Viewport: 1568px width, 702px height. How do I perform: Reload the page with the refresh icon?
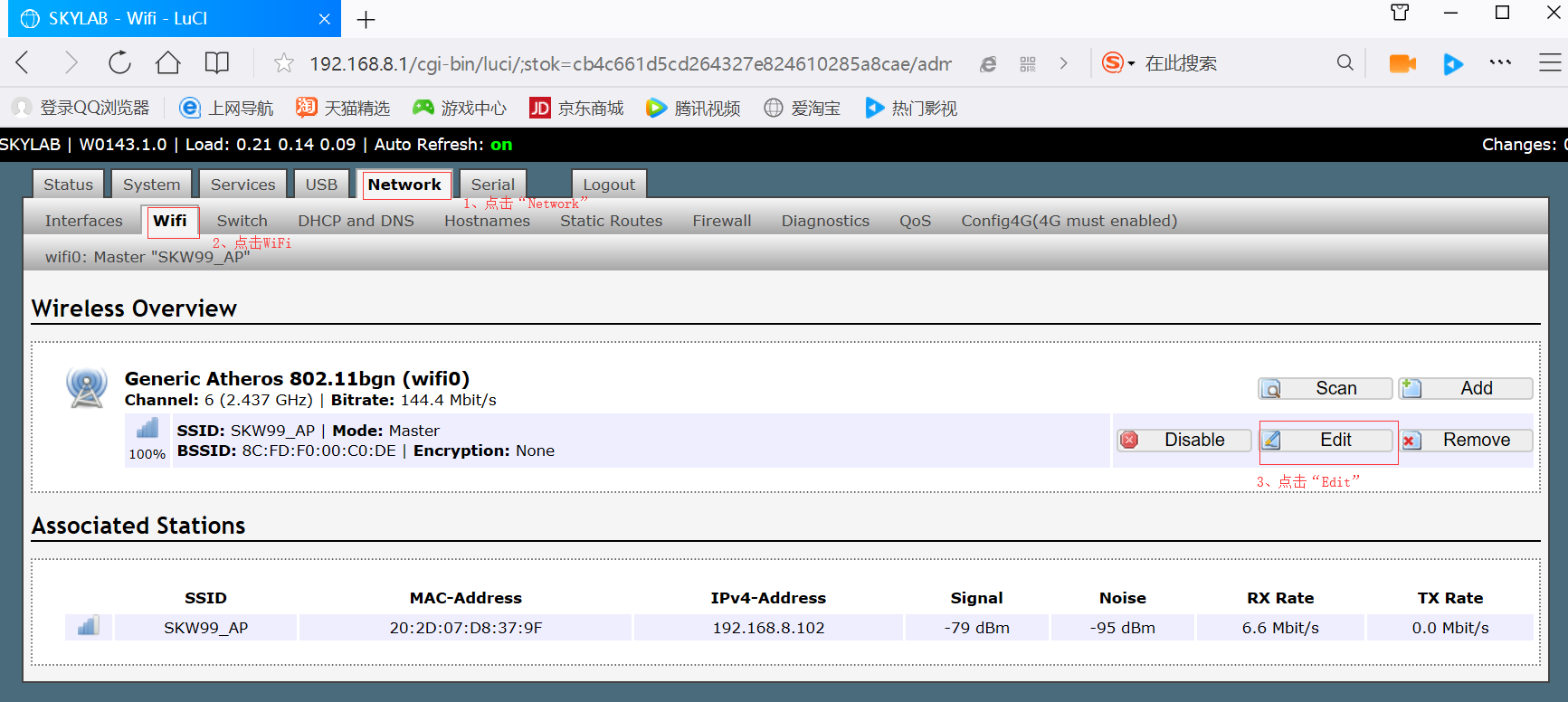pyautogui.click(x=119, y=62)
